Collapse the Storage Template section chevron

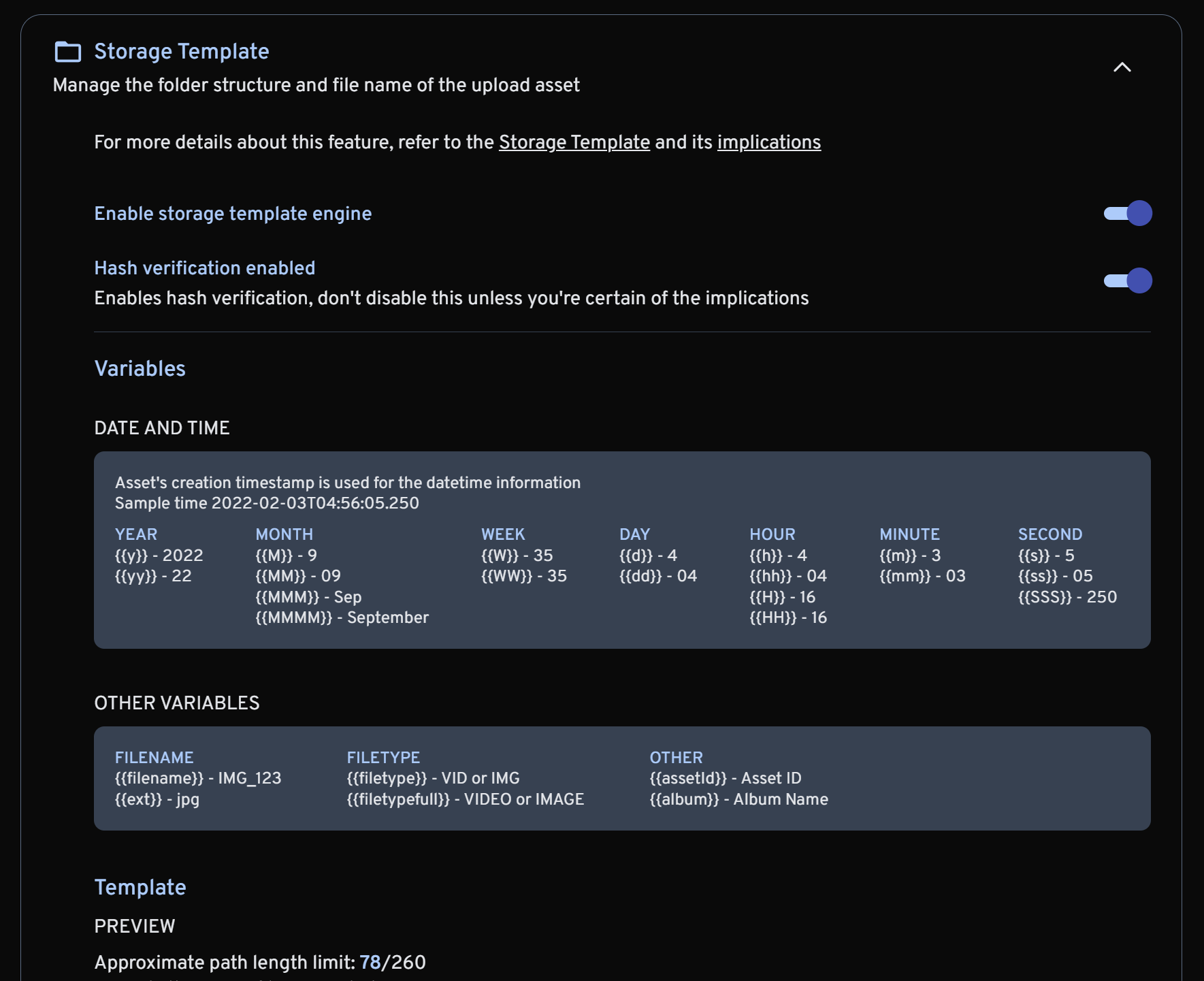1122,67
